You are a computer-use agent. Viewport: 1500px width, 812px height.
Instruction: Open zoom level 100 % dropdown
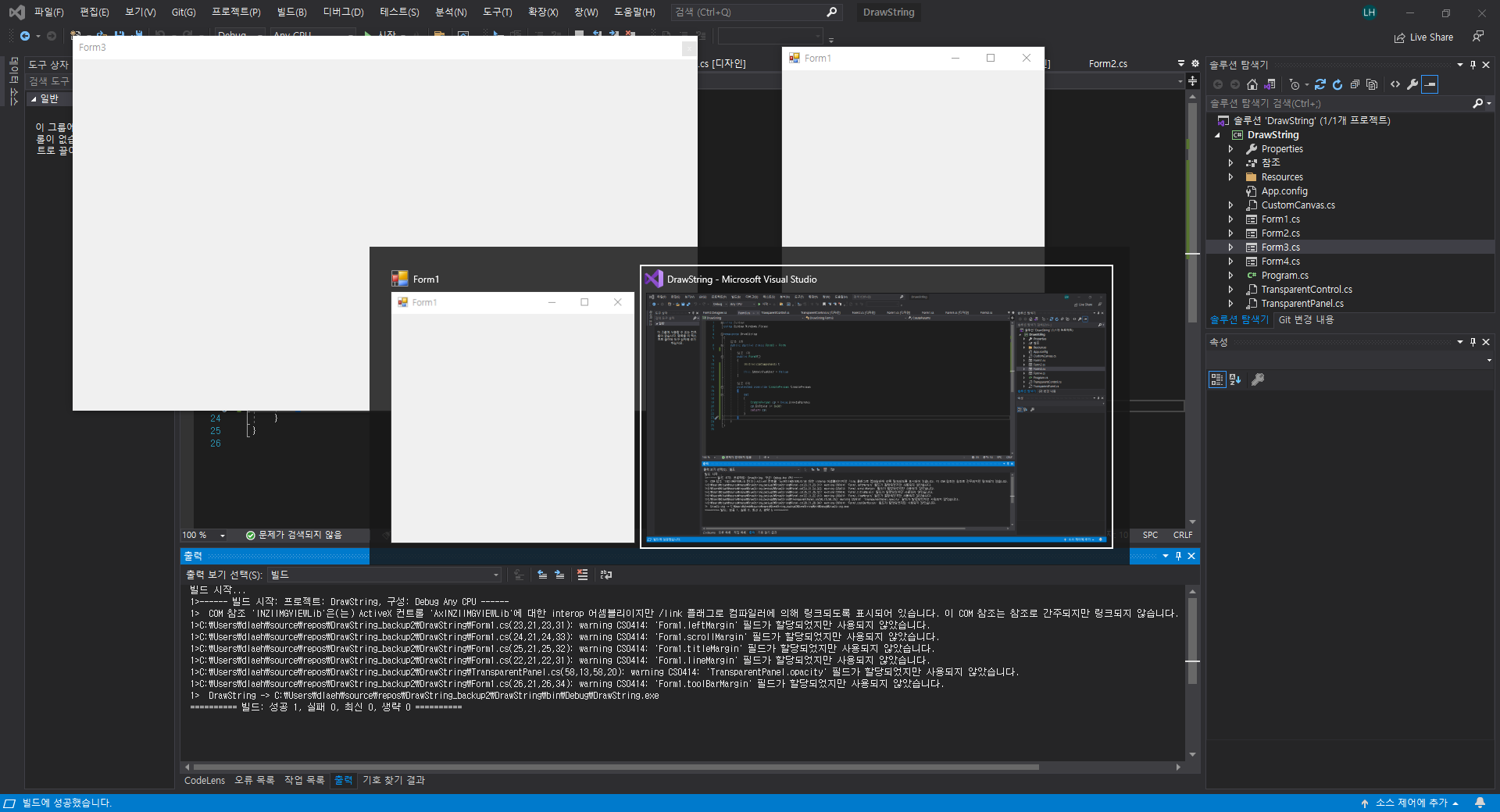tap(223, 536)
